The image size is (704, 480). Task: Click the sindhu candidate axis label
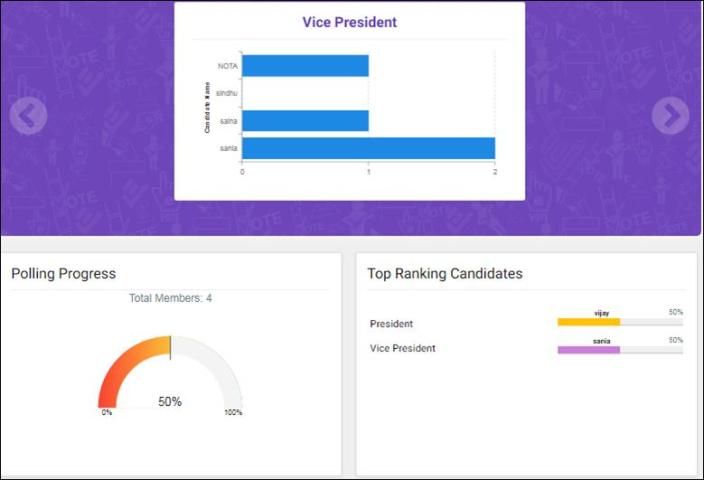[x=227, y=93]
